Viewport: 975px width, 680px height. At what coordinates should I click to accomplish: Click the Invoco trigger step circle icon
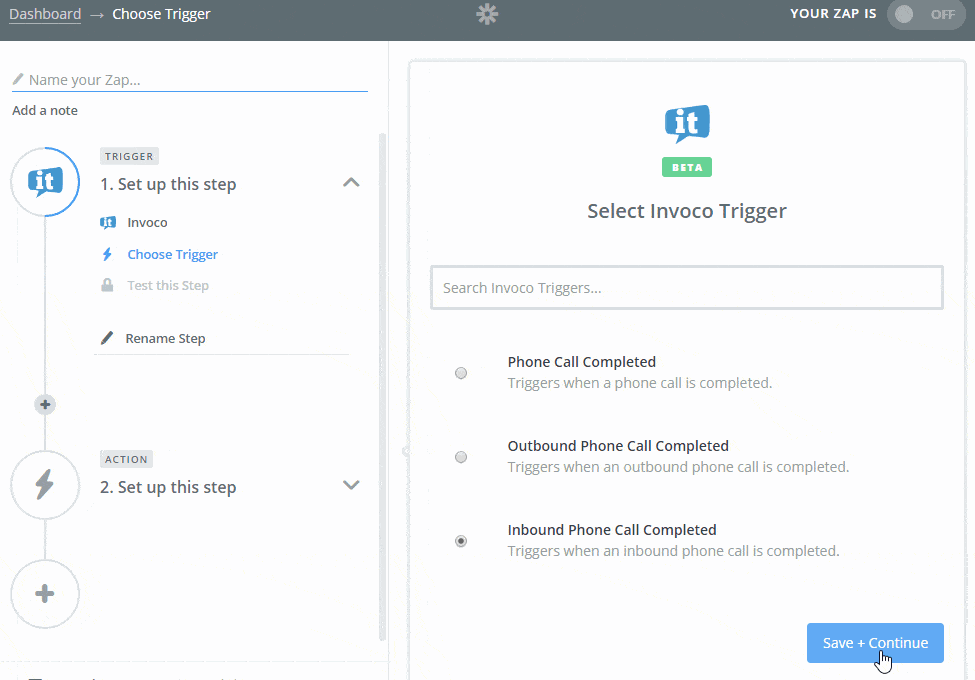point(45,181)
